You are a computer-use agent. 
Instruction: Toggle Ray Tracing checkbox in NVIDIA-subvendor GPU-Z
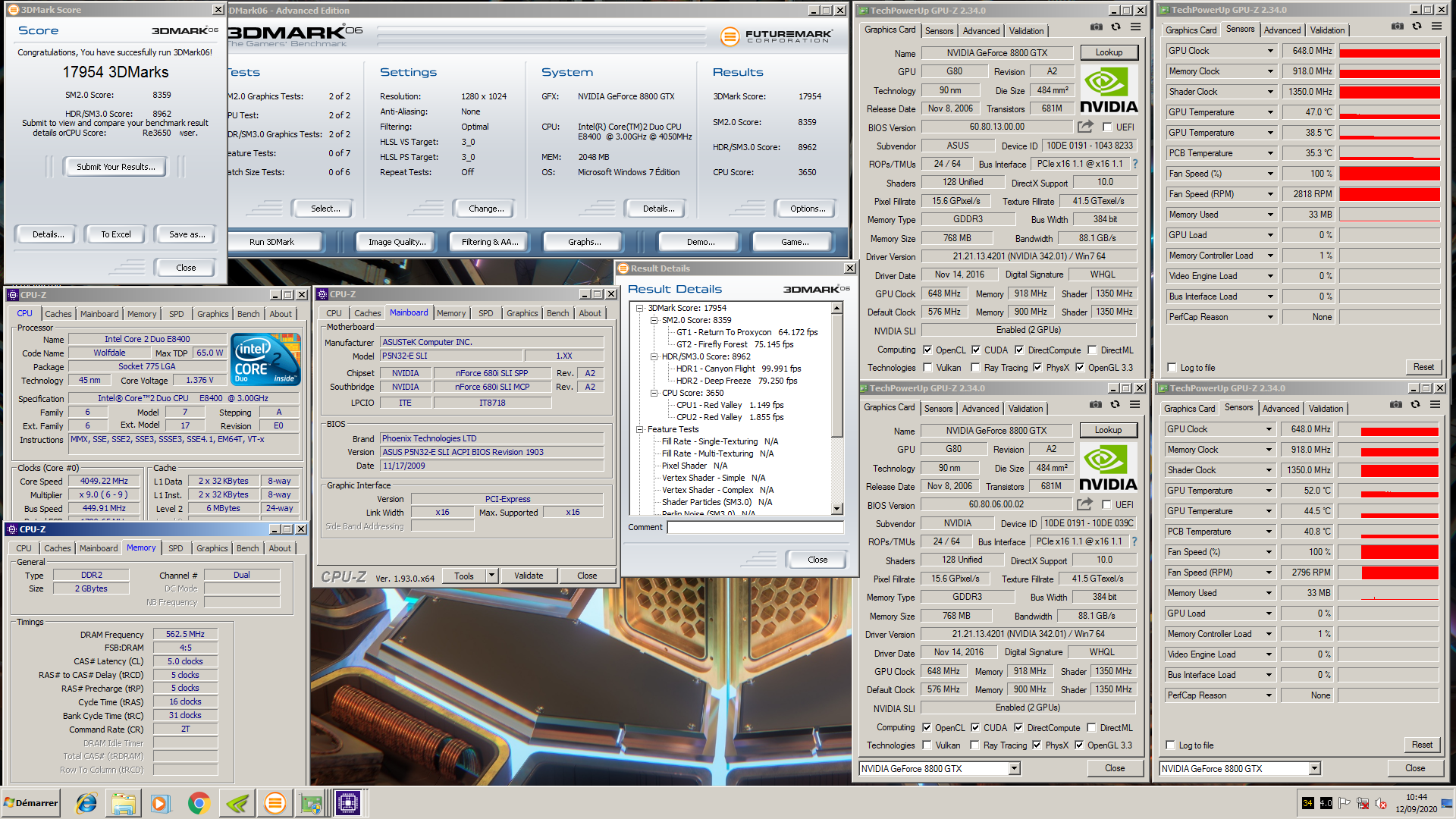(x=975, y=745)
